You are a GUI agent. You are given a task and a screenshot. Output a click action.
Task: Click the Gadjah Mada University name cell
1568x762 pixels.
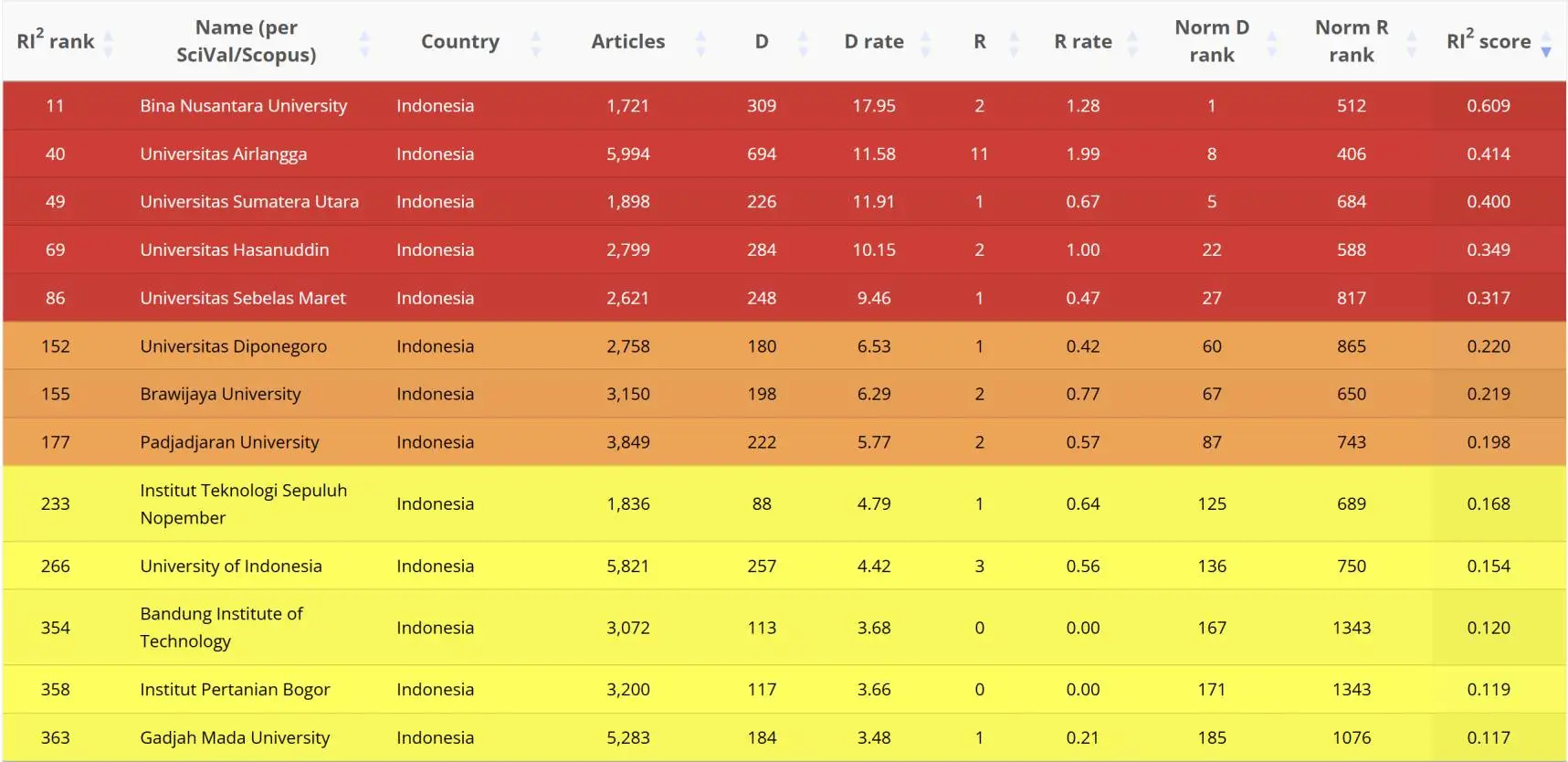[x=235, y=738]
